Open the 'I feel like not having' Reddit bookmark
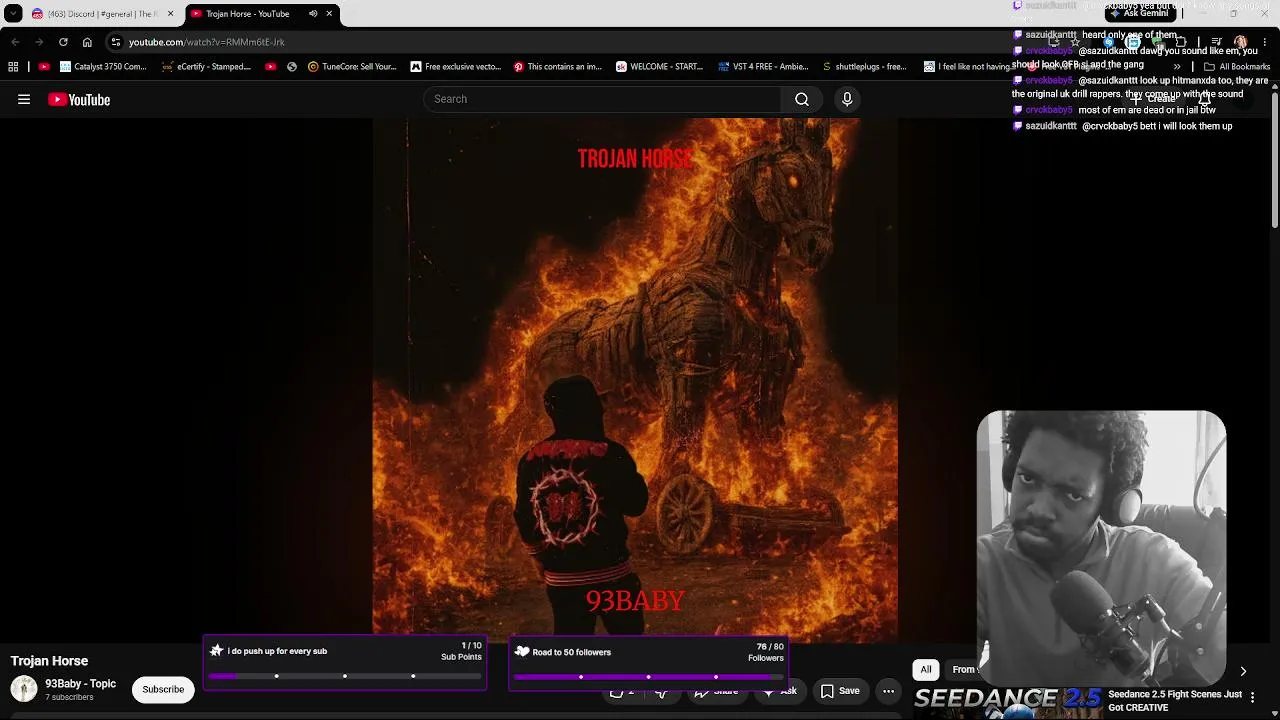The height and width of the screenshot is (720, 1280). (967, 67)
